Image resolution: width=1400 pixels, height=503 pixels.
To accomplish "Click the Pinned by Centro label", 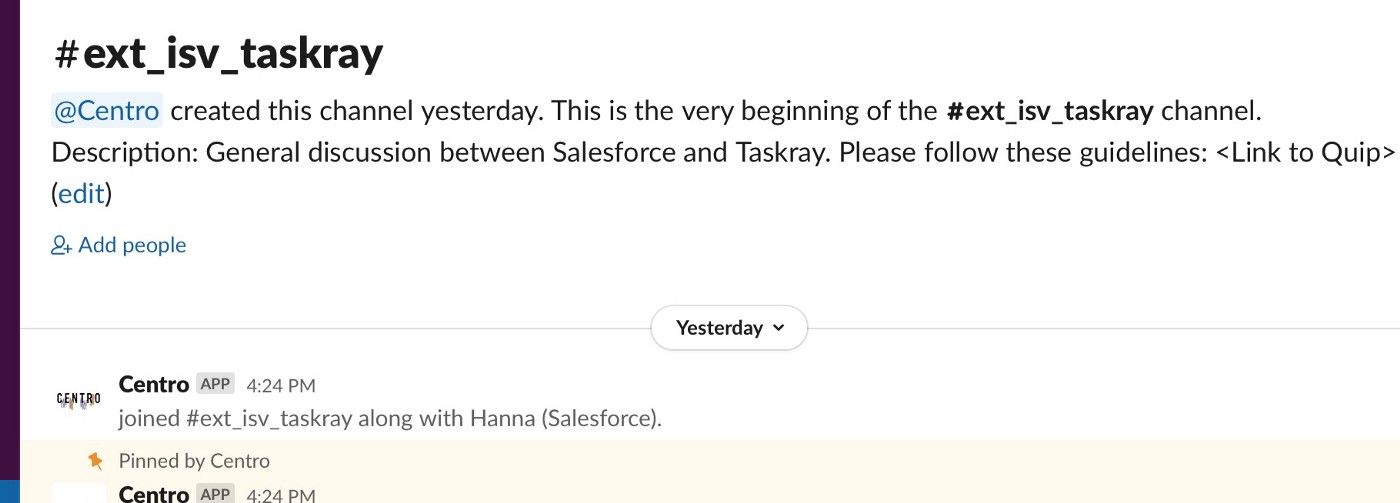I will pos(194,461).
